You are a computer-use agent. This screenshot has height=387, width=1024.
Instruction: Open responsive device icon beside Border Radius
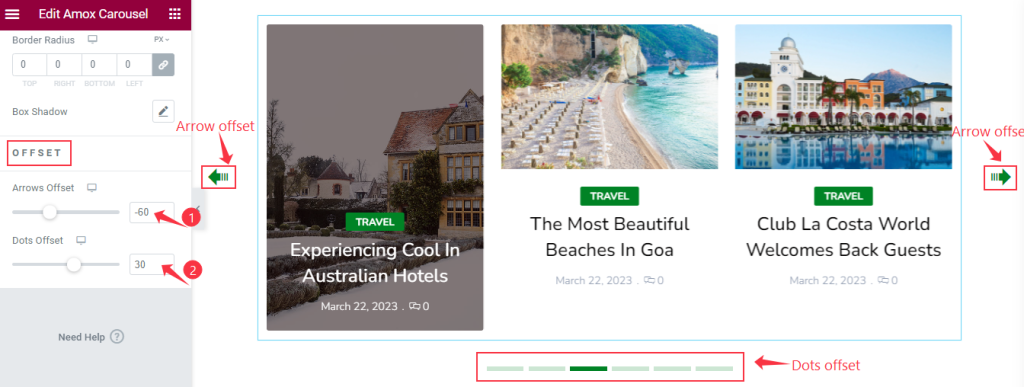click(x=93, y=40)
